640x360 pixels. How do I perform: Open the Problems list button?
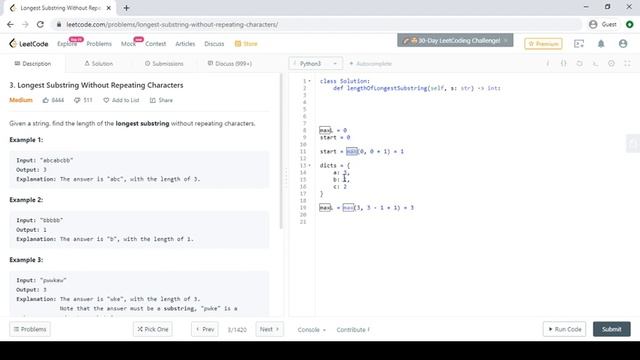coord(30,329)
